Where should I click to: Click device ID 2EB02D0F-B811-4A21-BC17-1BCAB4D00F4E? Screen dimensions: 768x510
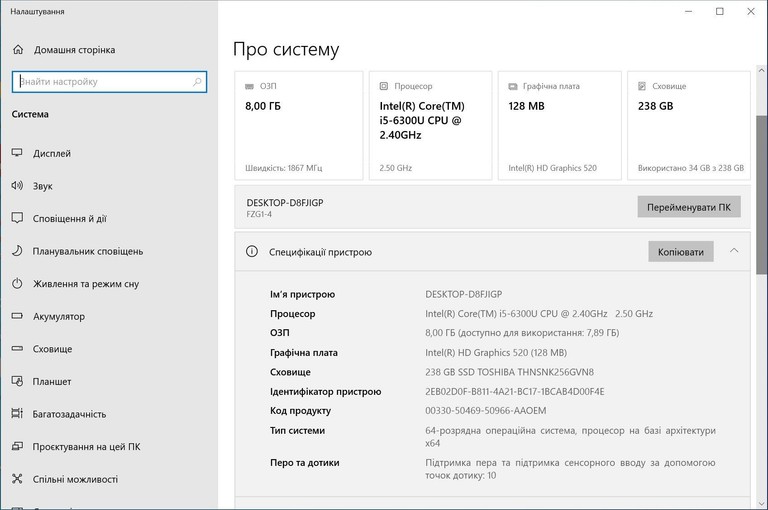(x=515, y=391)
